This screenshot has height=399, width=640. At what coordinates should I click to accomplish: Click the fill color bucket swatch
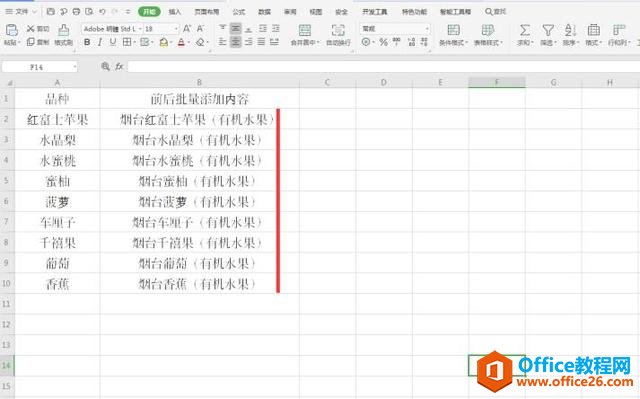[163, 42]
